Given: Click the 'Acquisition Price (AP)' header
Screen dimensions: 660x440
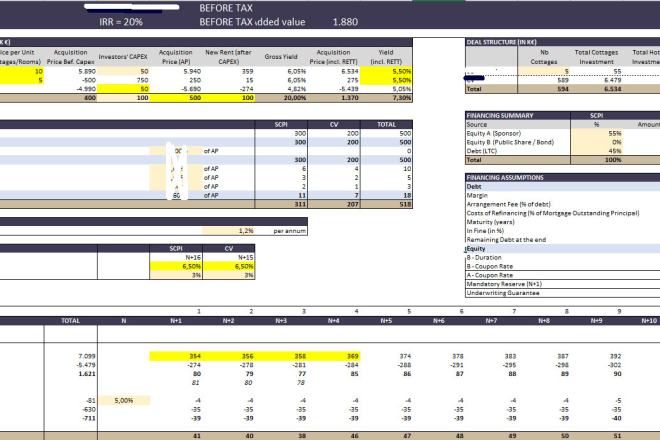Looking at the screenshot, I should click(x=176, y=57).
